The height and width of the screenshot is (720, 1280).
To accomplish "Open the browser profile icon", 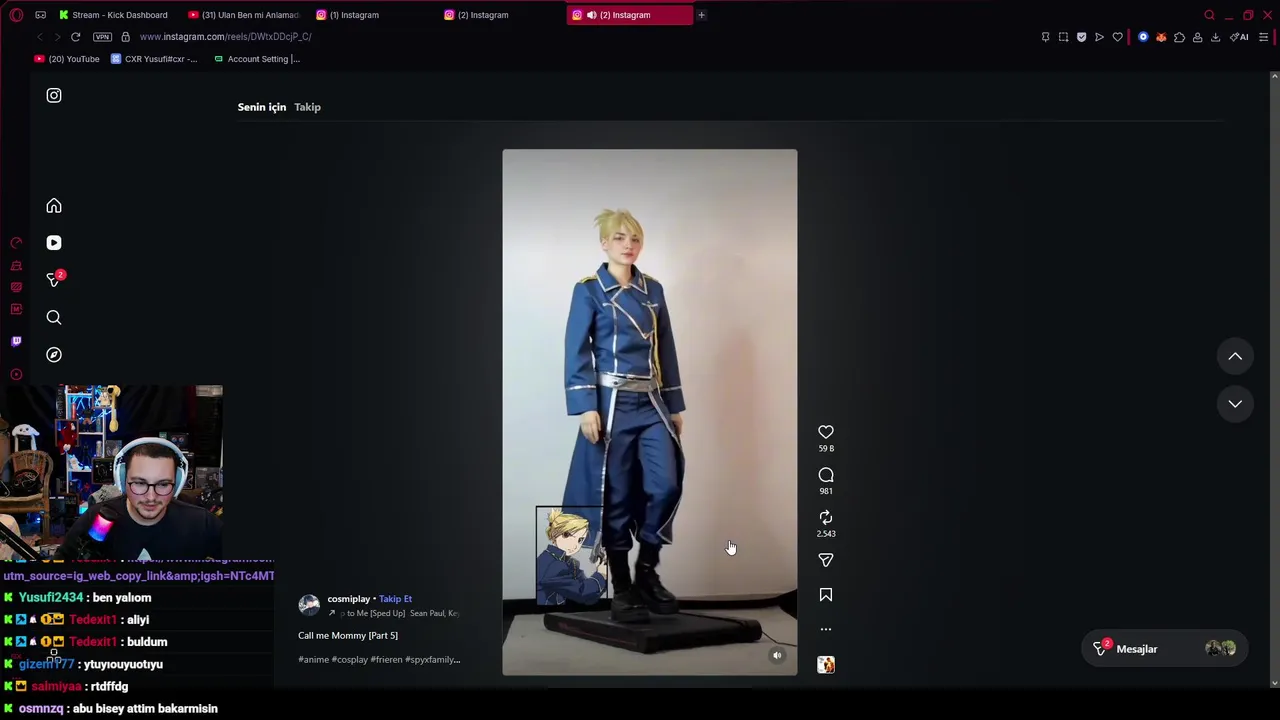I will (1197, 37).
